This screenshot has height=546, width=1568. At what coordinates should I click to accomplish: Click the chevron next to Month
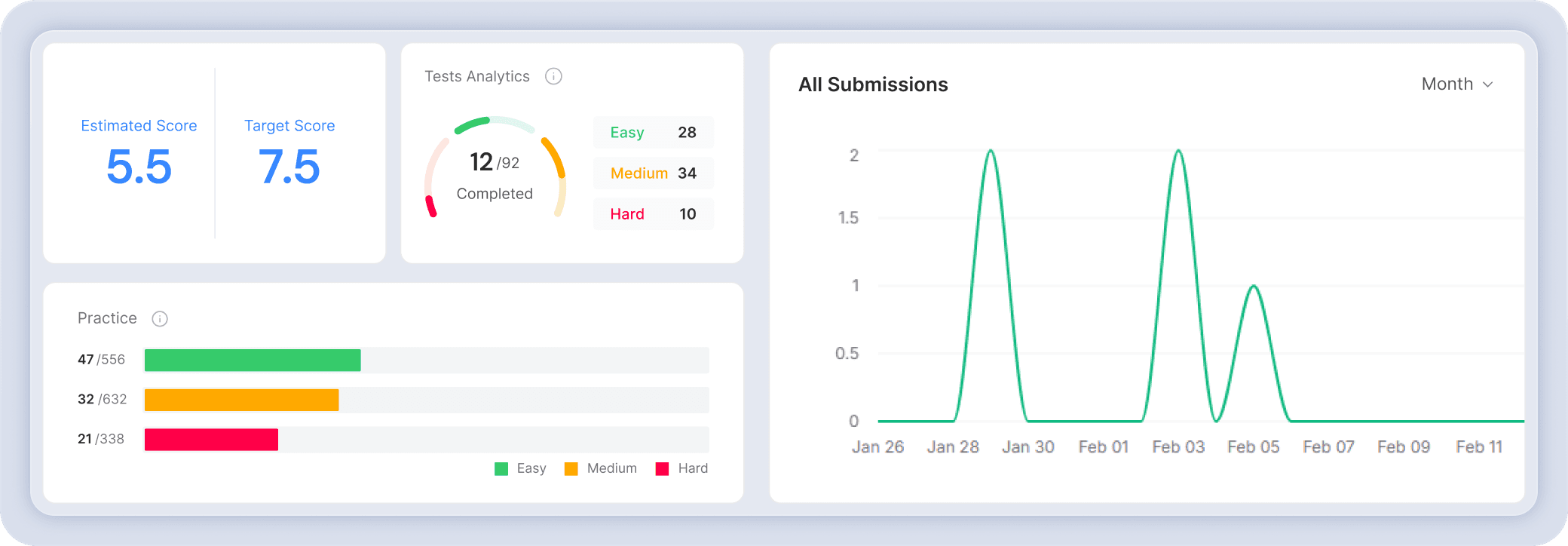(x=1487, y=84)
